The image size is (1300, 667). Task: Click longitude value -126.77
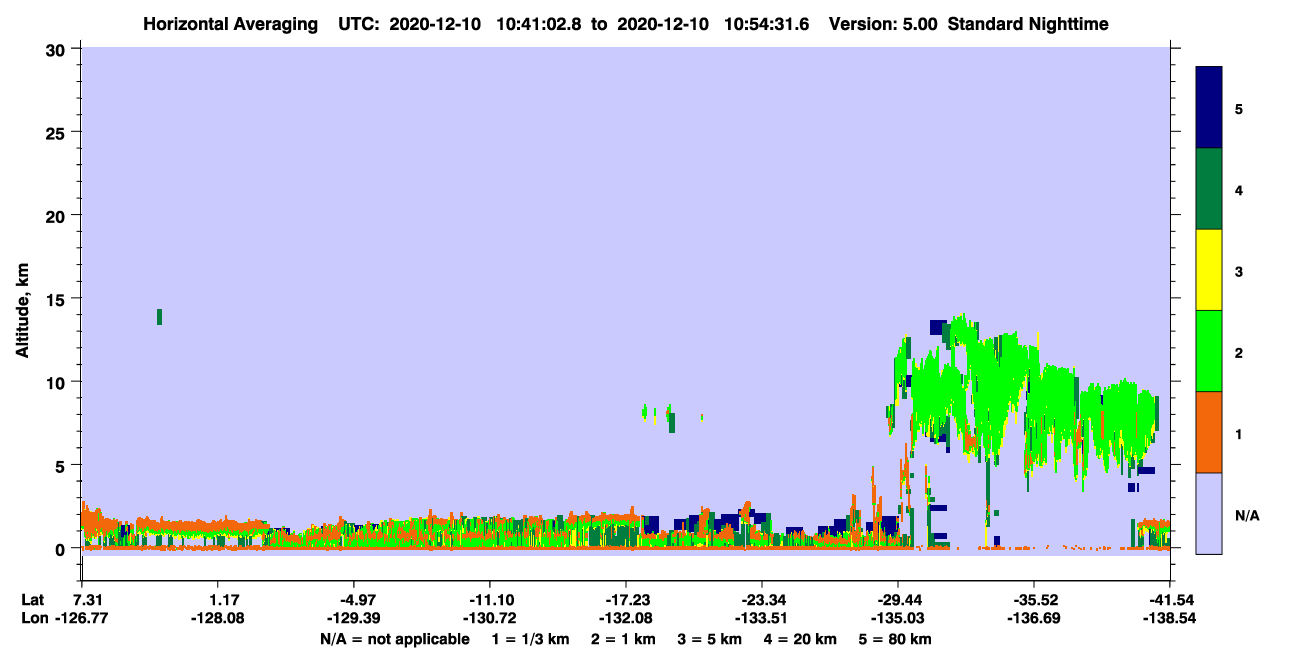click(82, 618)
